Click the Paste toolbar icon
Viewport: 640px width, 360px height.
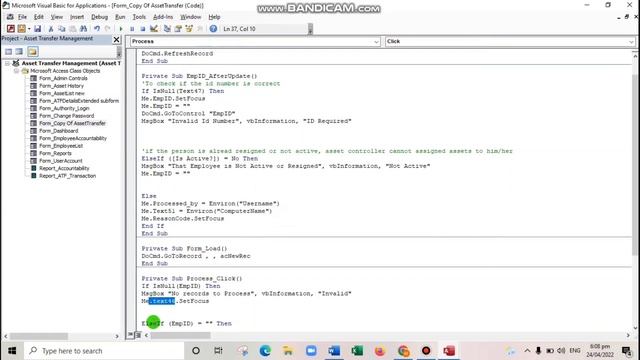click(x=73, y=29)
